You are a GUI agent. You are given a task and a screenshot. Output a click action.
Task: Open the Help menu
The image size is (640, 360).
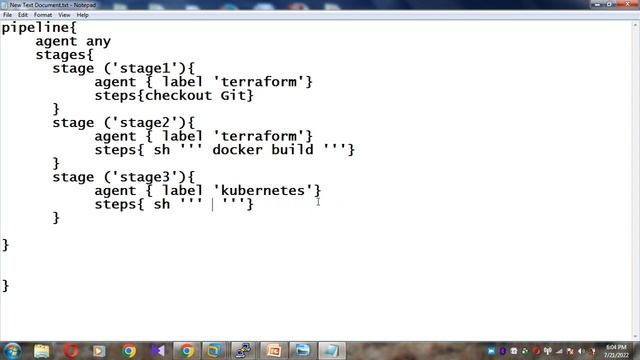[x=82, y=15]
